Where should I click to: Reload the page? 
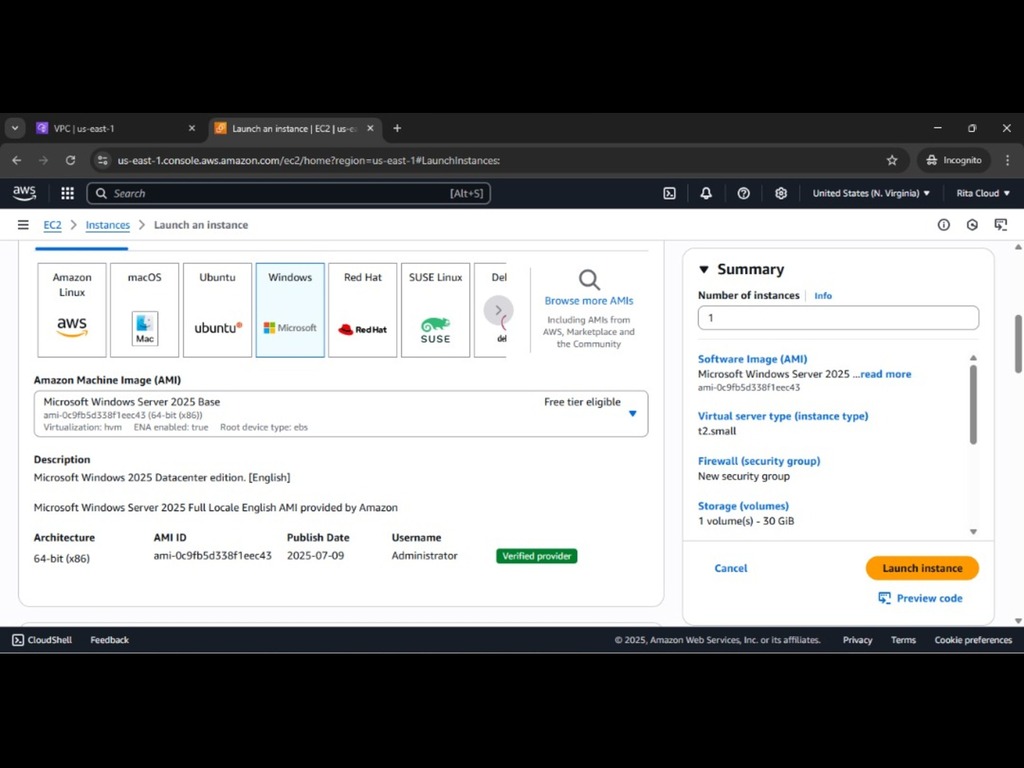pyautogui.click(x=71, y=160)
